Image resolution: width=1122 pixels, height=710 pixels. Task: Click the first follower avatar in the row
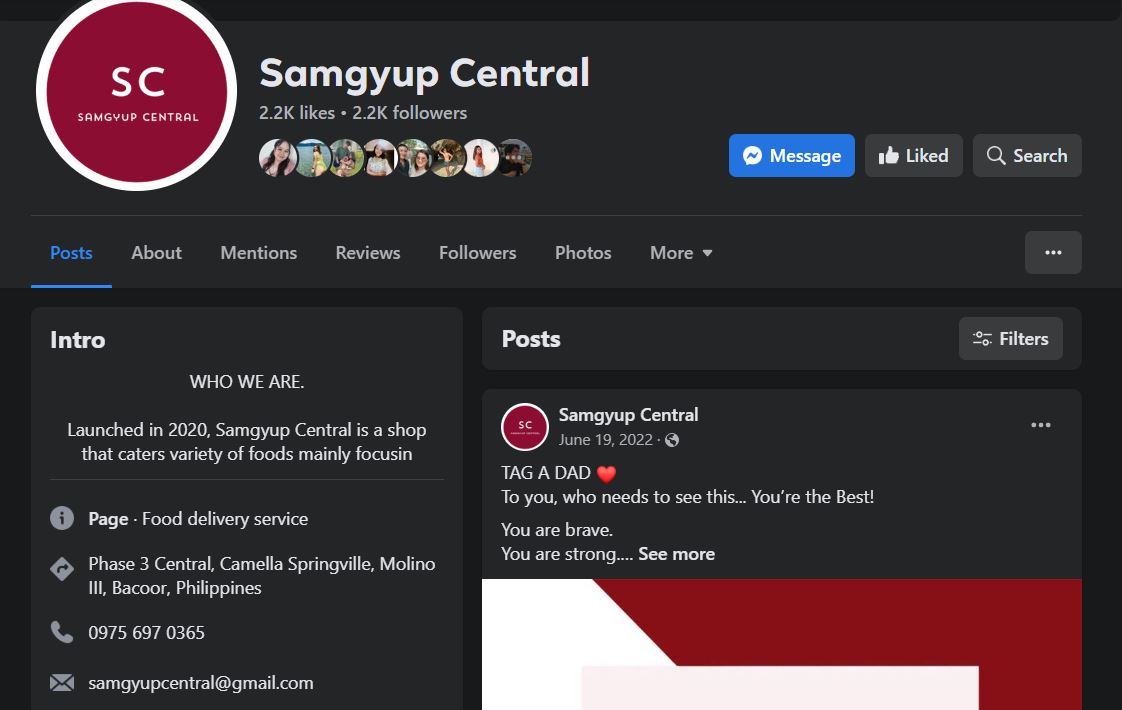click(x=278, y=157)
